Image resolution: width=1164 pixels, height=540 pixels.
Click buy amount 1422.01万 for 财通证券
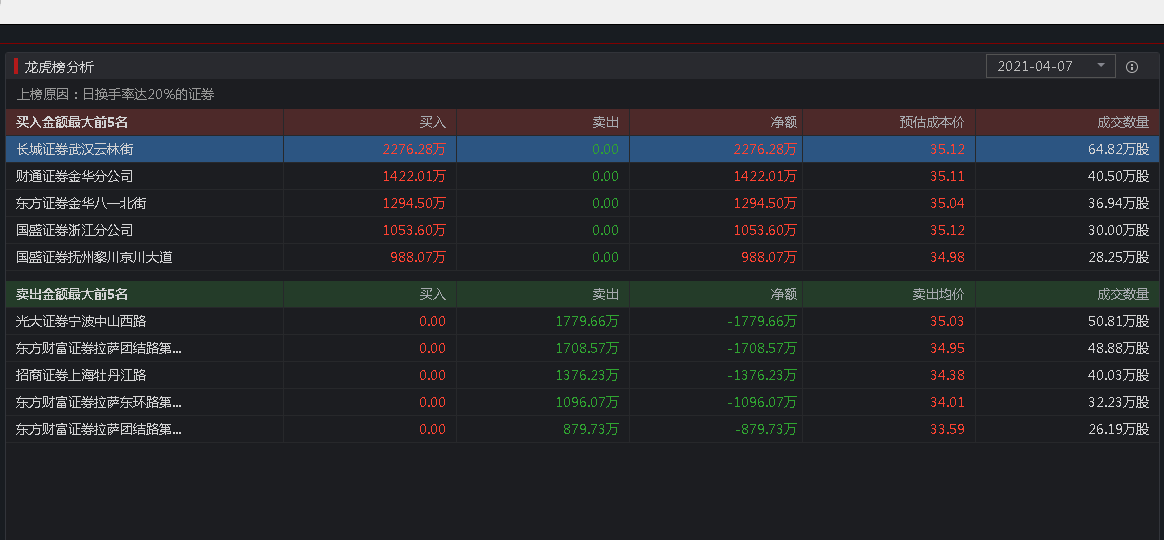[x=414, y=176]
